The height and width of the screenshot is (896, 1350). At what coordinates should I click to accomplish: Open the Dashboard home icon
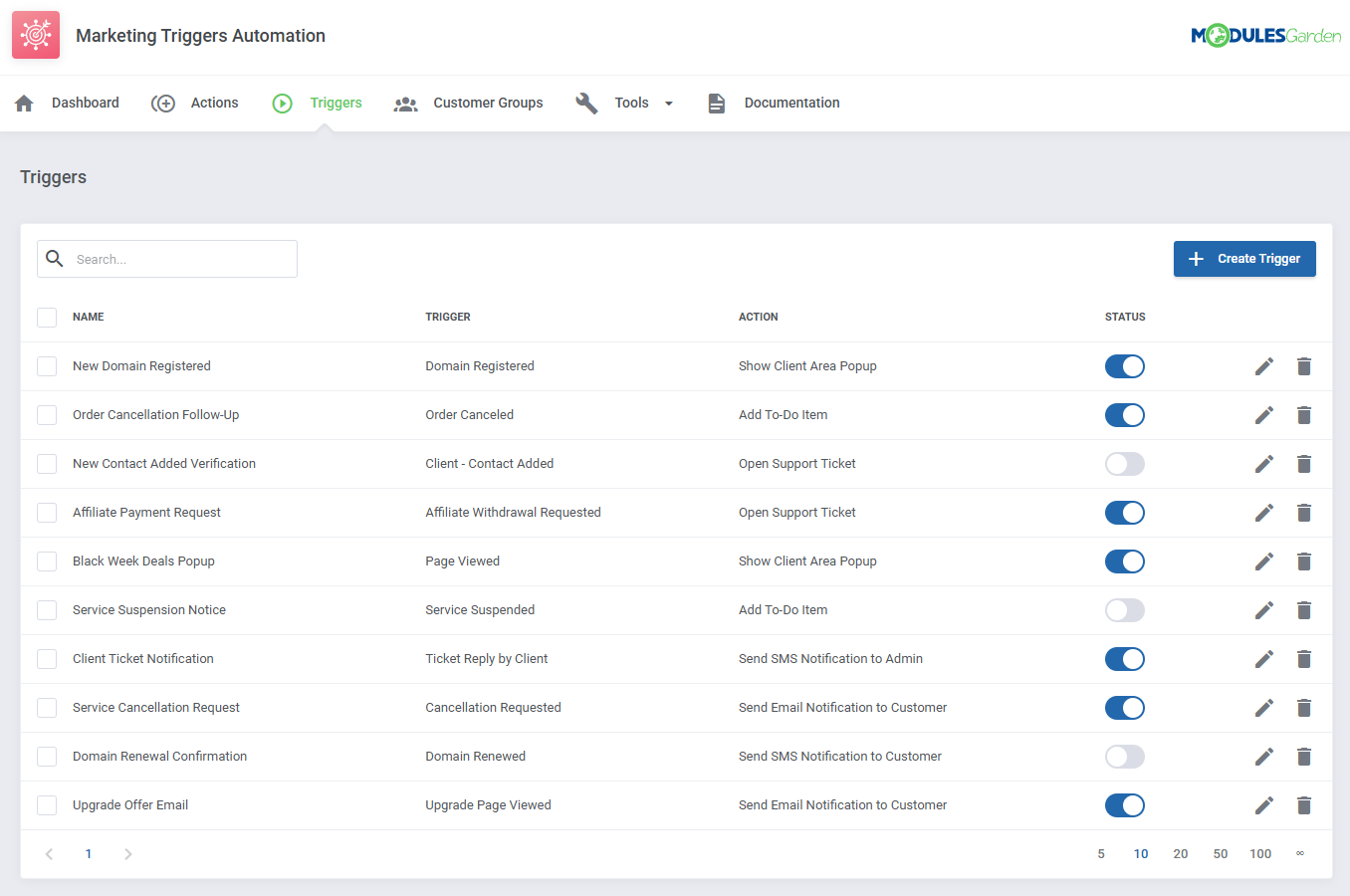pyautogui.click(x=22, y=102)
